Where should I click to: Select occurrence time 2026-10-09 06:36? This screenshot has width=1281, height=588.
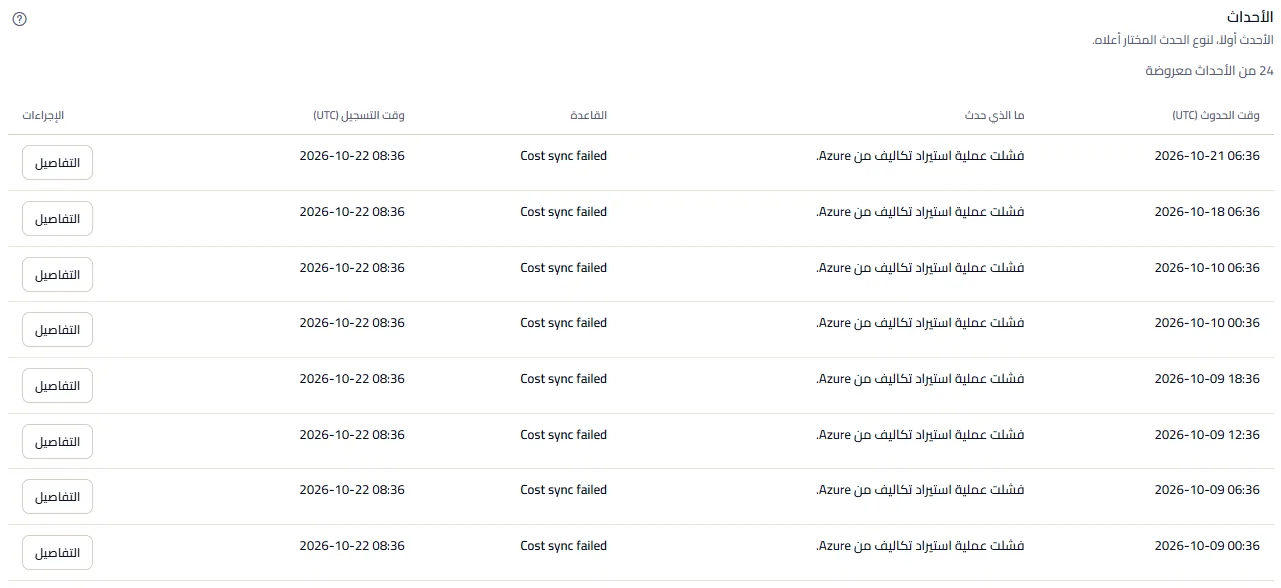1207,490
